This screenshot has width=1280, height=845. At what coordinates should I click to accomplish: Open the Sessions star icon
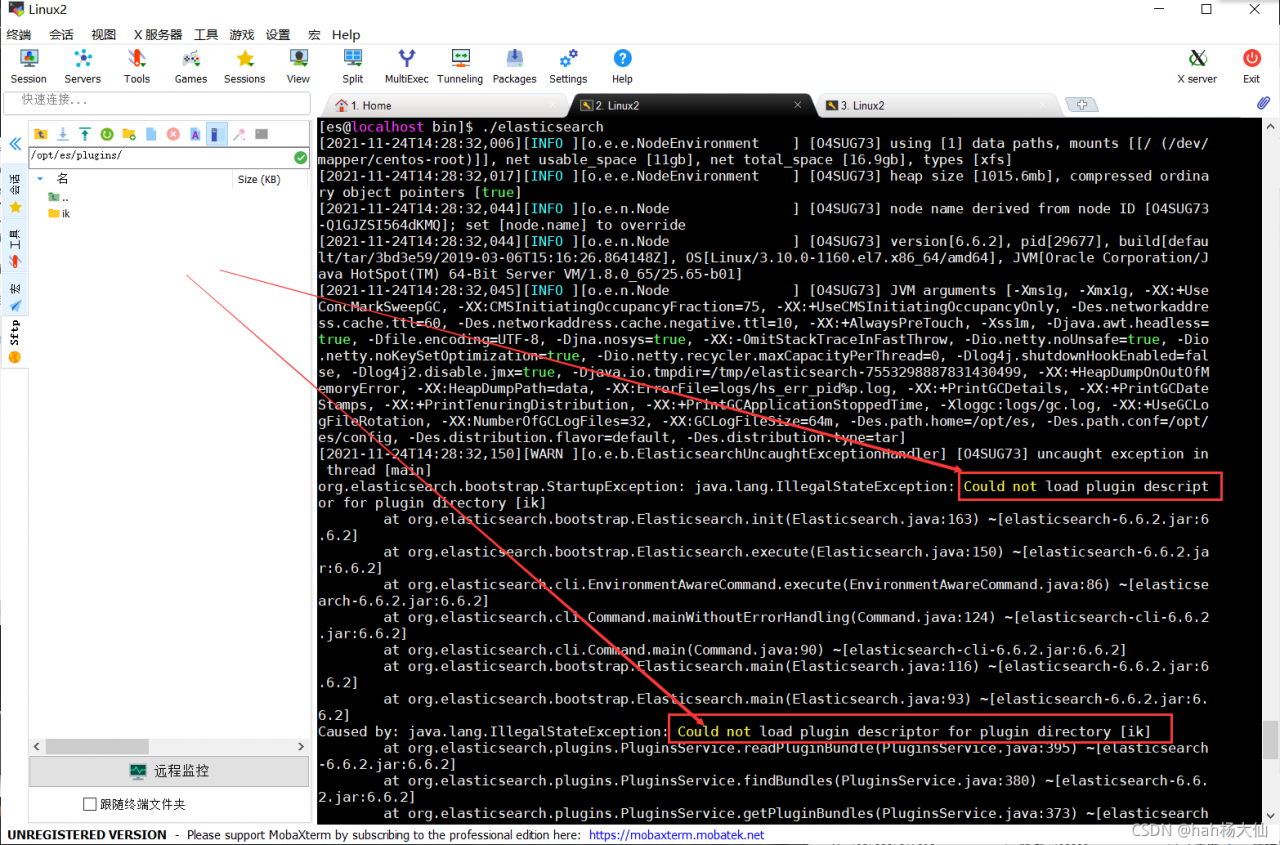pos(245,67)
